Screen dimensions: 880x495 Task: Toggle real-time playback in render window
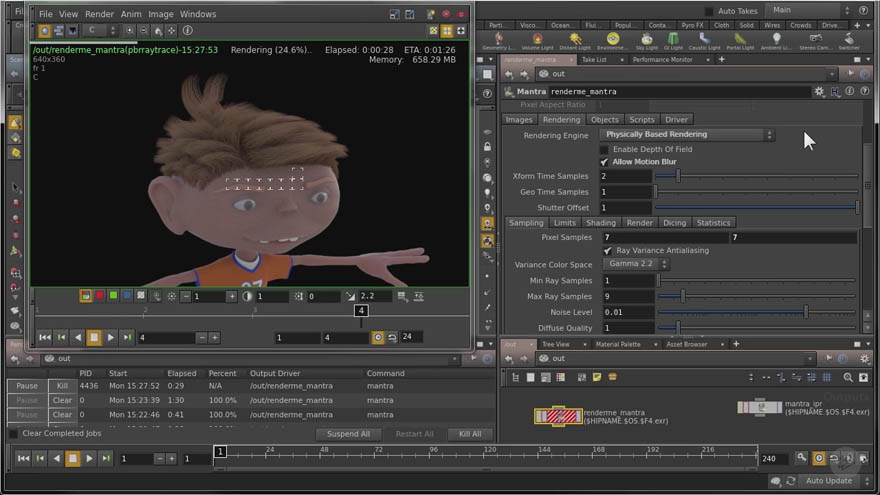[378, 337]
